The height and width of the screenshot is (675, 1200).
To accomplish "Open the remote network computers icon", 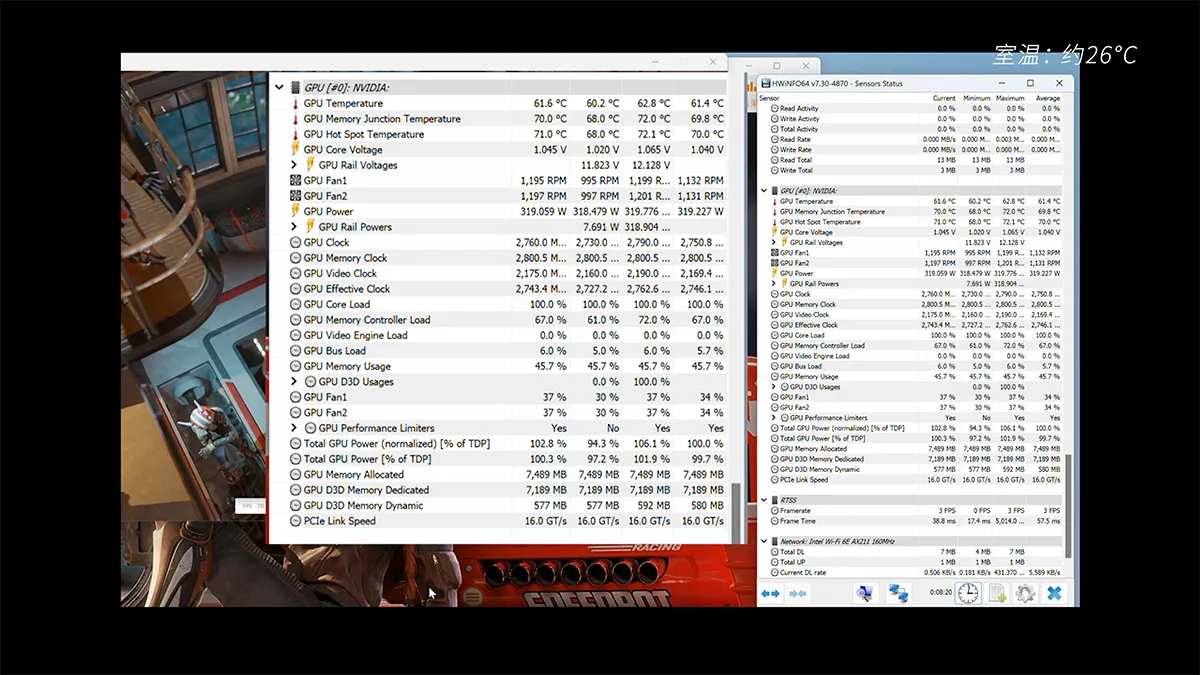I will (x=898, y=593).
